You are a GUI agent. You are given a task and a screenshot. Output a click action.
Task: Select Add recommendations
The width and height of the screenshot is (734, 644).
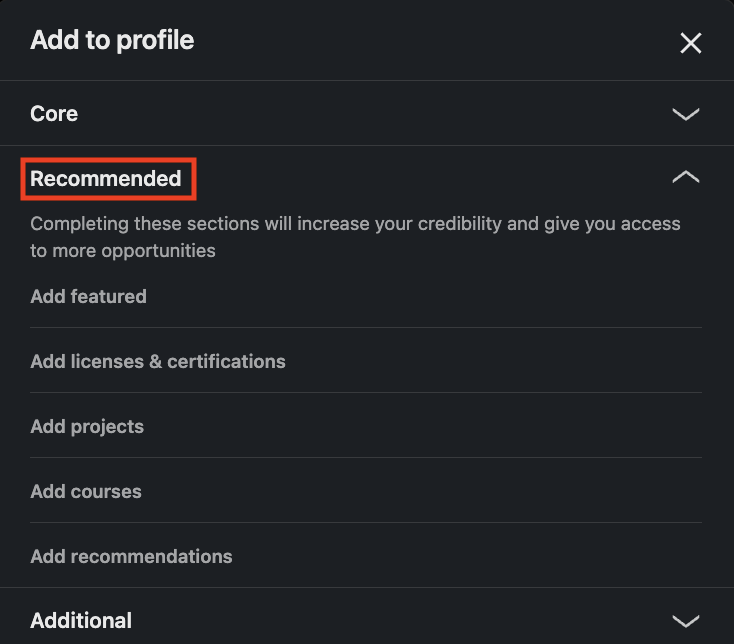[x=366, y=556]
